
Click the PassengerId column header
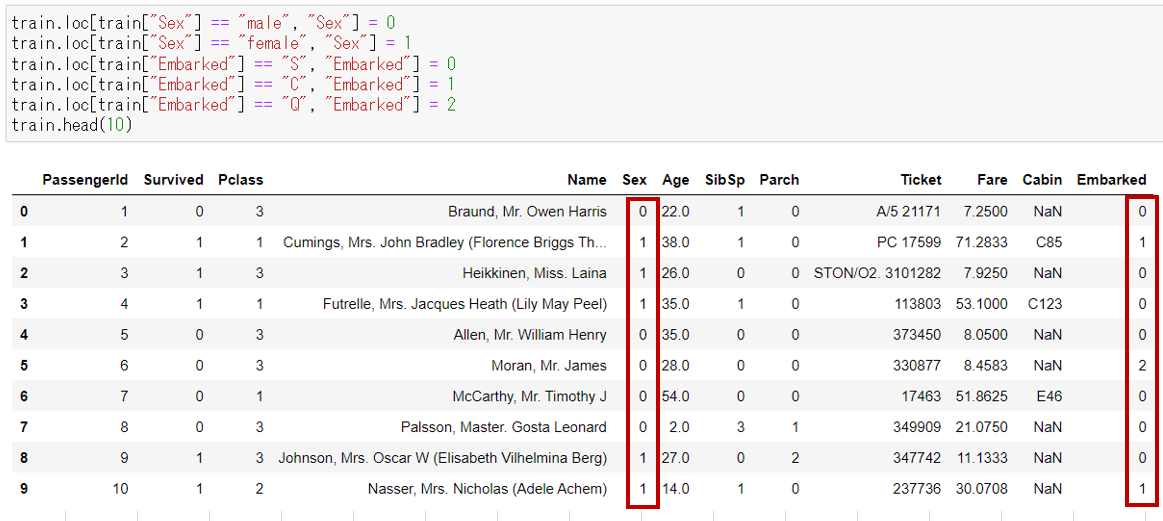pyautogui.click(x=85, y=180)
